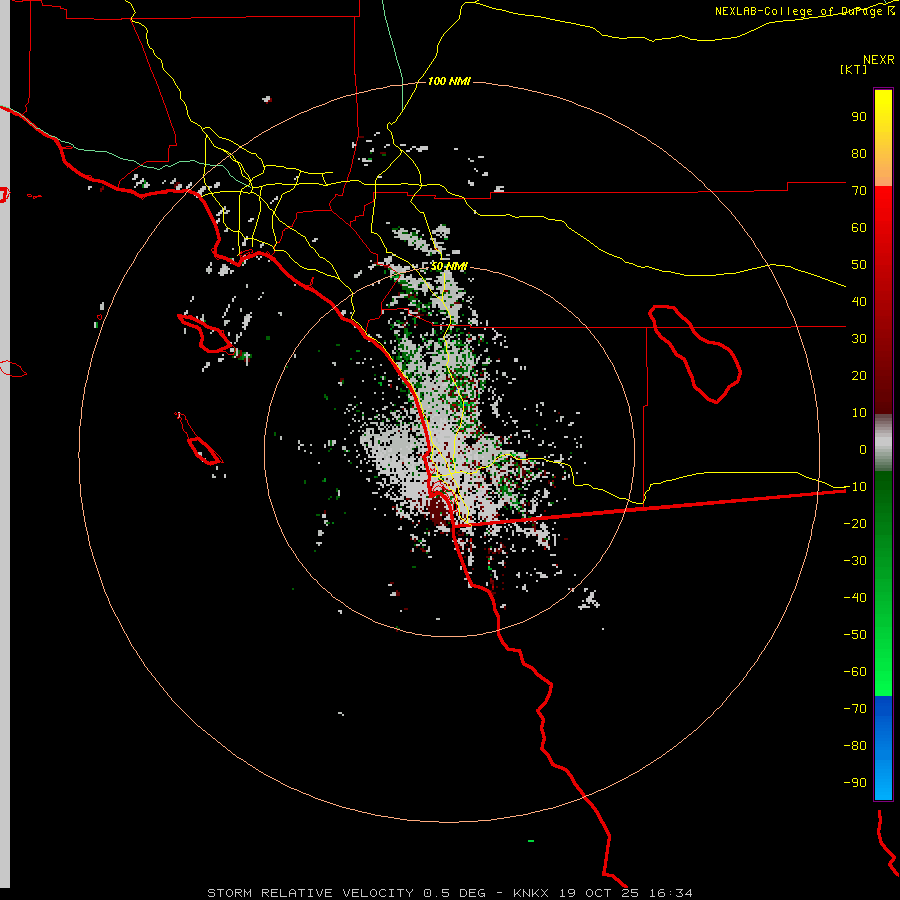Click the -70 value on the velocity scale
The height and width of the screenshot is (900, 900).
click(x=855, y=708)
